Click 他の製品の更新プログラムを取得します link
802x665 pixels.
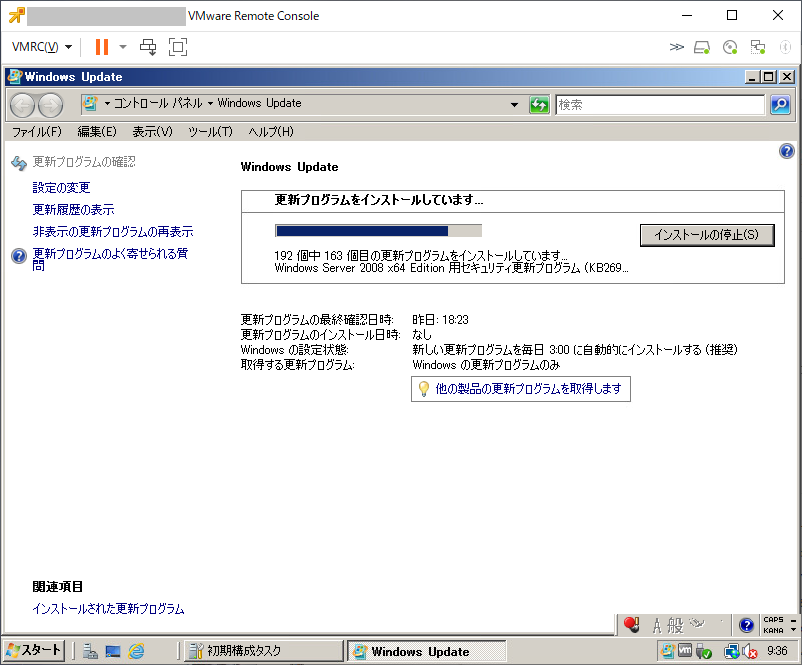click(528, 389)
